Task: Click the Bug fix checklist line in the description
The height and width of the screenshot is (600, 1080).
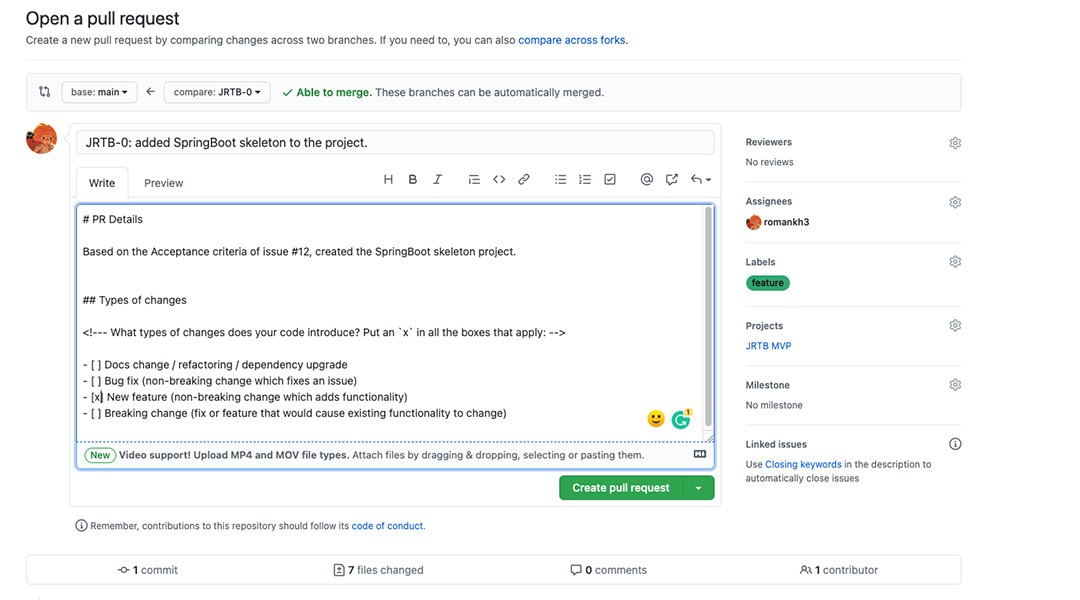Action: (220, 380)
